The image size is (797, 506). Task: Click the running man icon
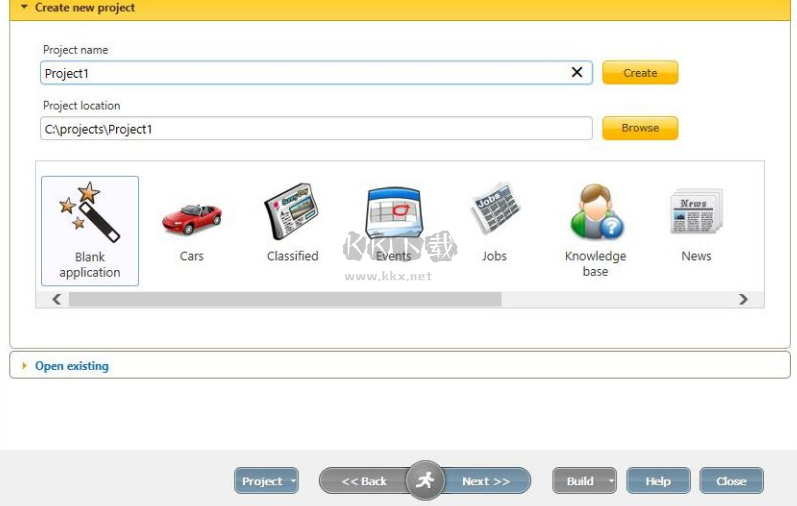coord(425,481)
